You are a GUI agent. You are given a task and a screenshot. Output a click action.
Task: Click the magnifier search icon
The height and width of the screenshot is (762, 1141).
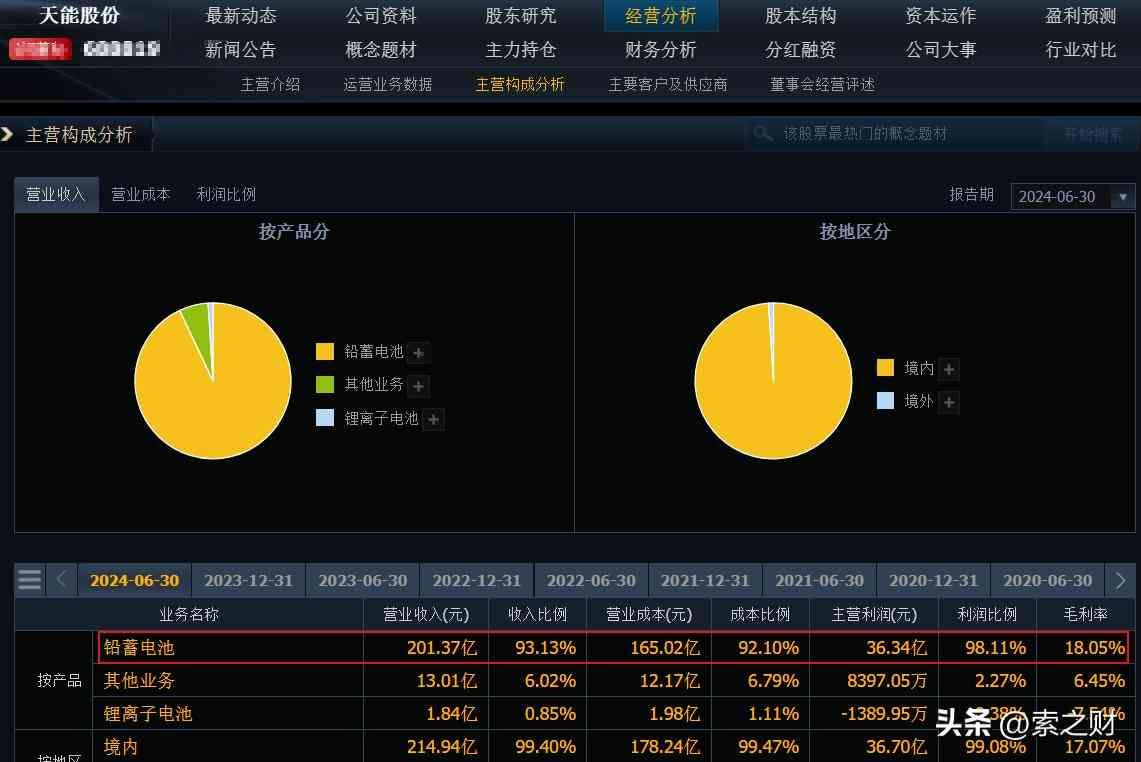[763, 134]
